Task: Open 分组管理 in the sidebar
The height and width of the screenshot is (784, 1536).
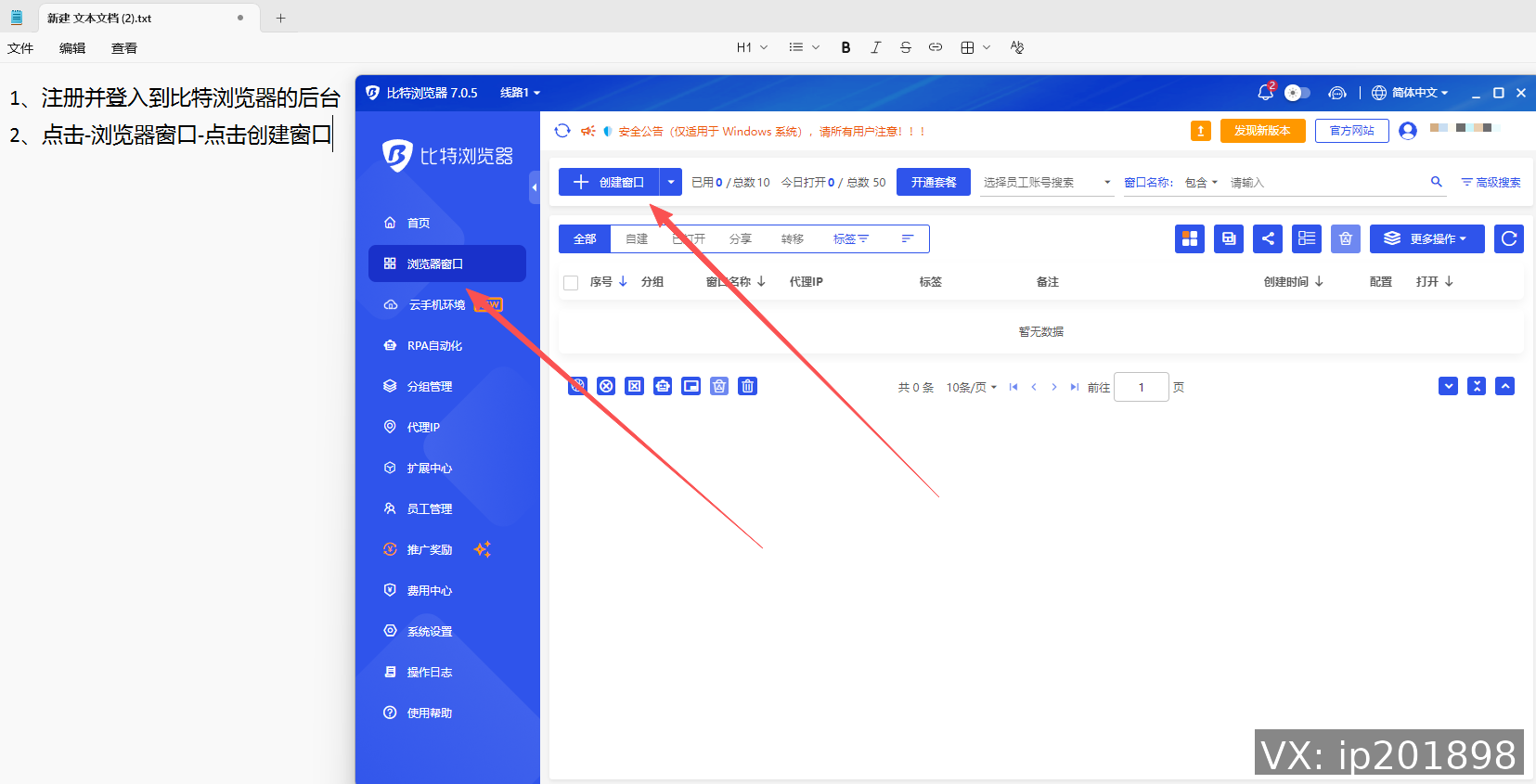Action: click(447, 386)
